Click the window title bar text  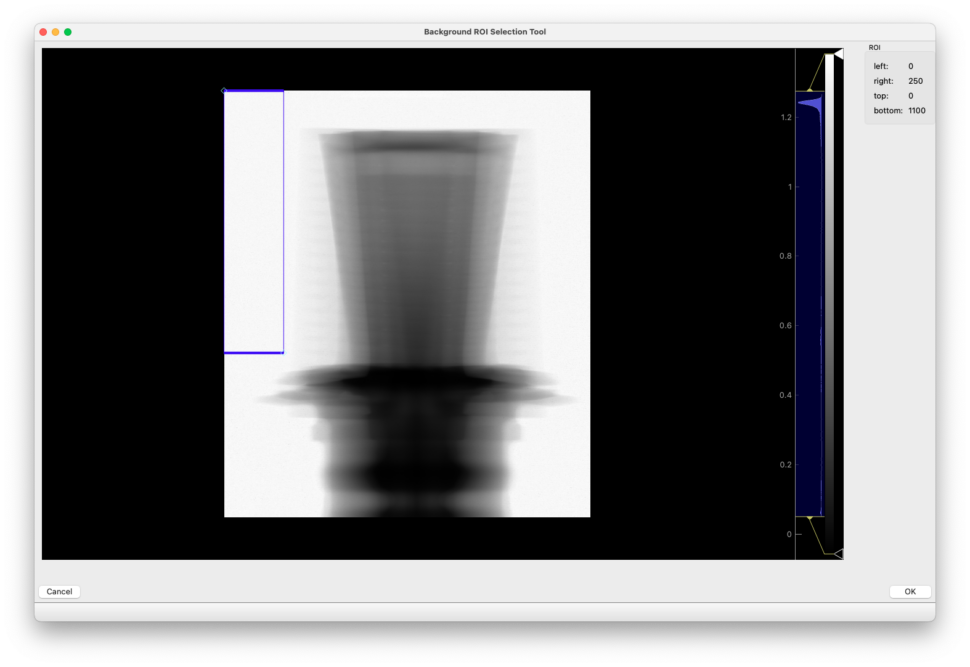click(x=485, y=32)
